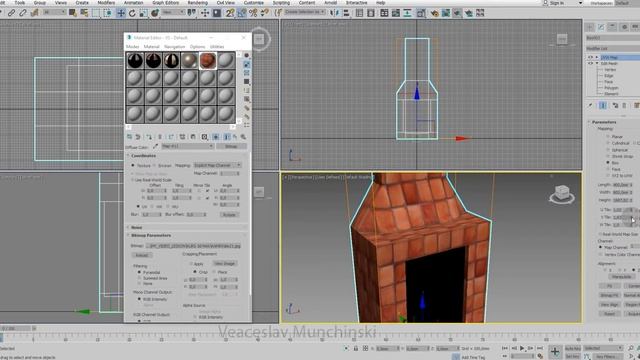
Task: Open the Customize menu
Action: click(253, 3)
